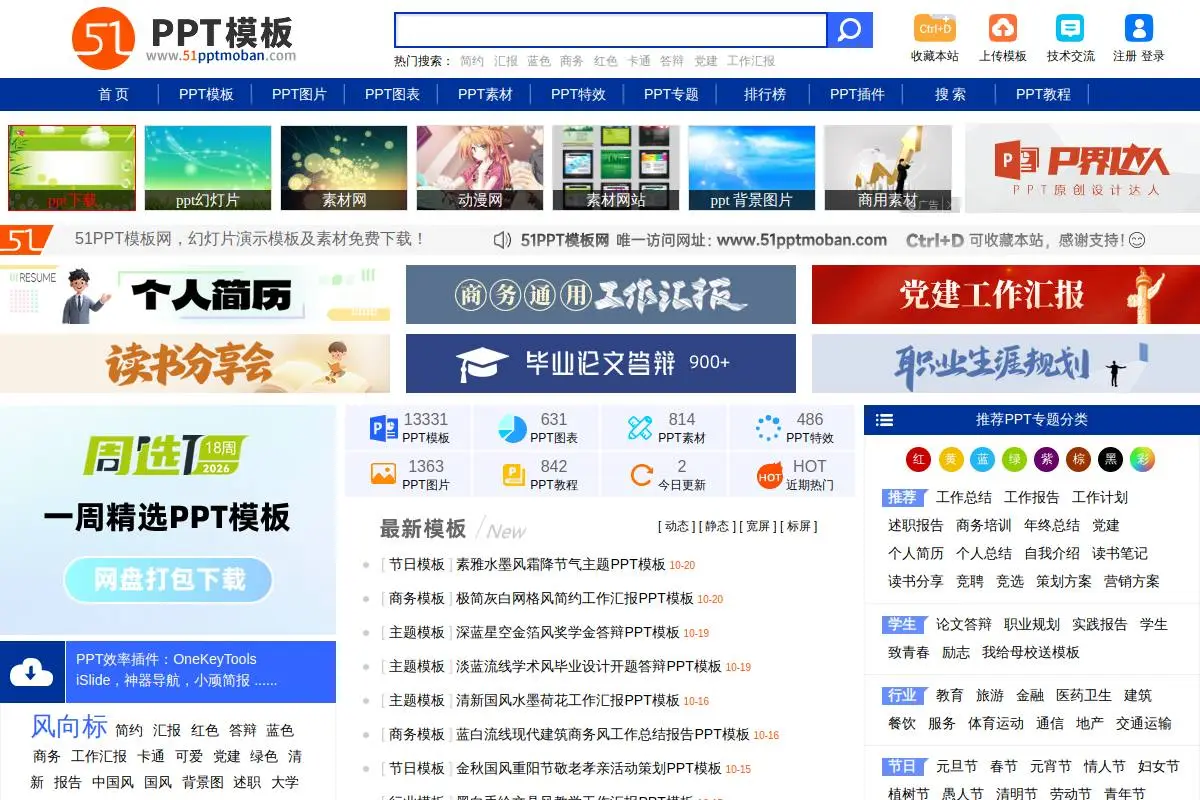Screen dimensions: 1200x800
Task: Open the 13331 PPT模板 stats icon
Action: [383, 429]
